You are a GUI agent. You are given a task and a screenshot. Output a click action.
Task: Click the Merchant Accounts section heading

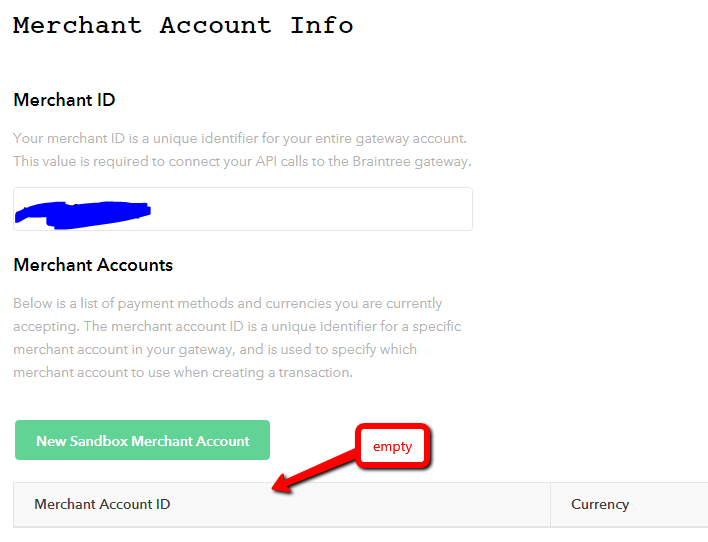click(93, 265)
